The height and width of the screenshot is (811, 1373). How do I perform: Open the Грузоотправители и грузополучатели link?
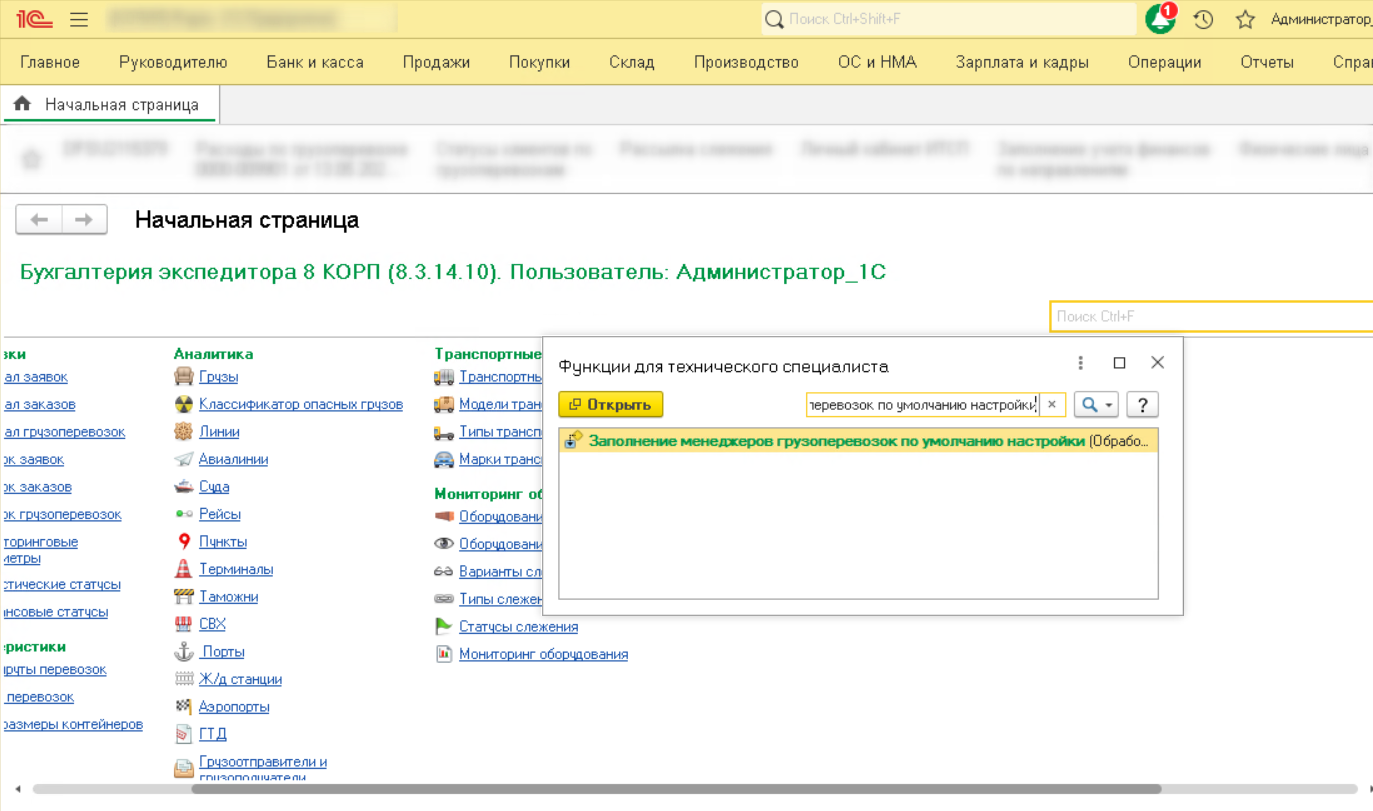[x=263, y=769]
